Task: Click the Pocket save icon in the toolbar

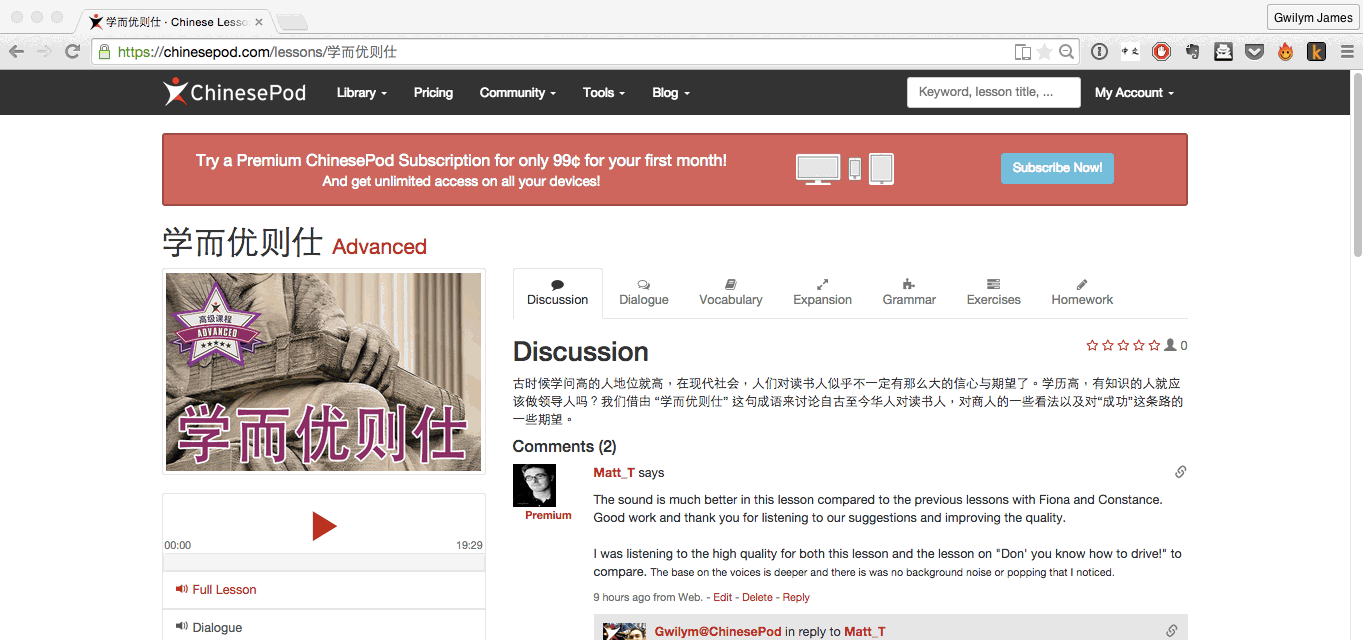Action: click(x=1254, y=50)
